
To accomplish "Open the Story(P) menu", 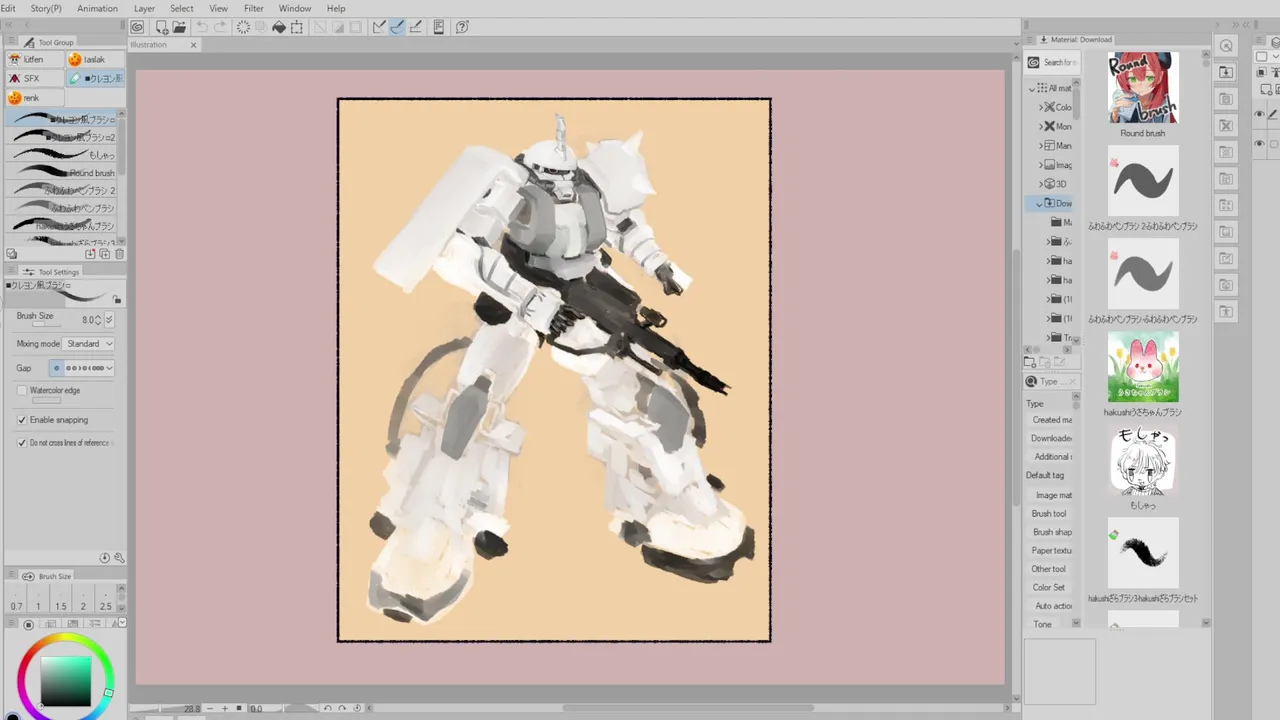I will [x=46, y=8].
